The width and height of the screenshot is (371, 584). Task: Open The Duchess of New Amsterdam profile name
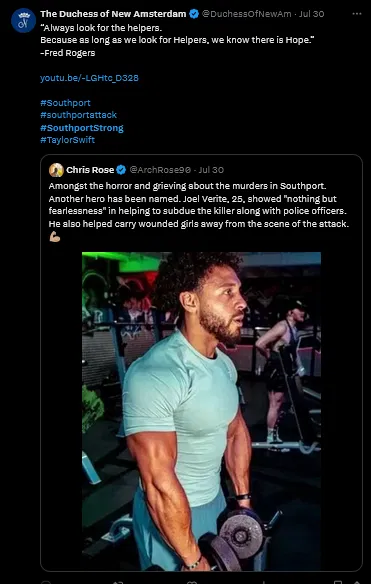coord(113,14)
